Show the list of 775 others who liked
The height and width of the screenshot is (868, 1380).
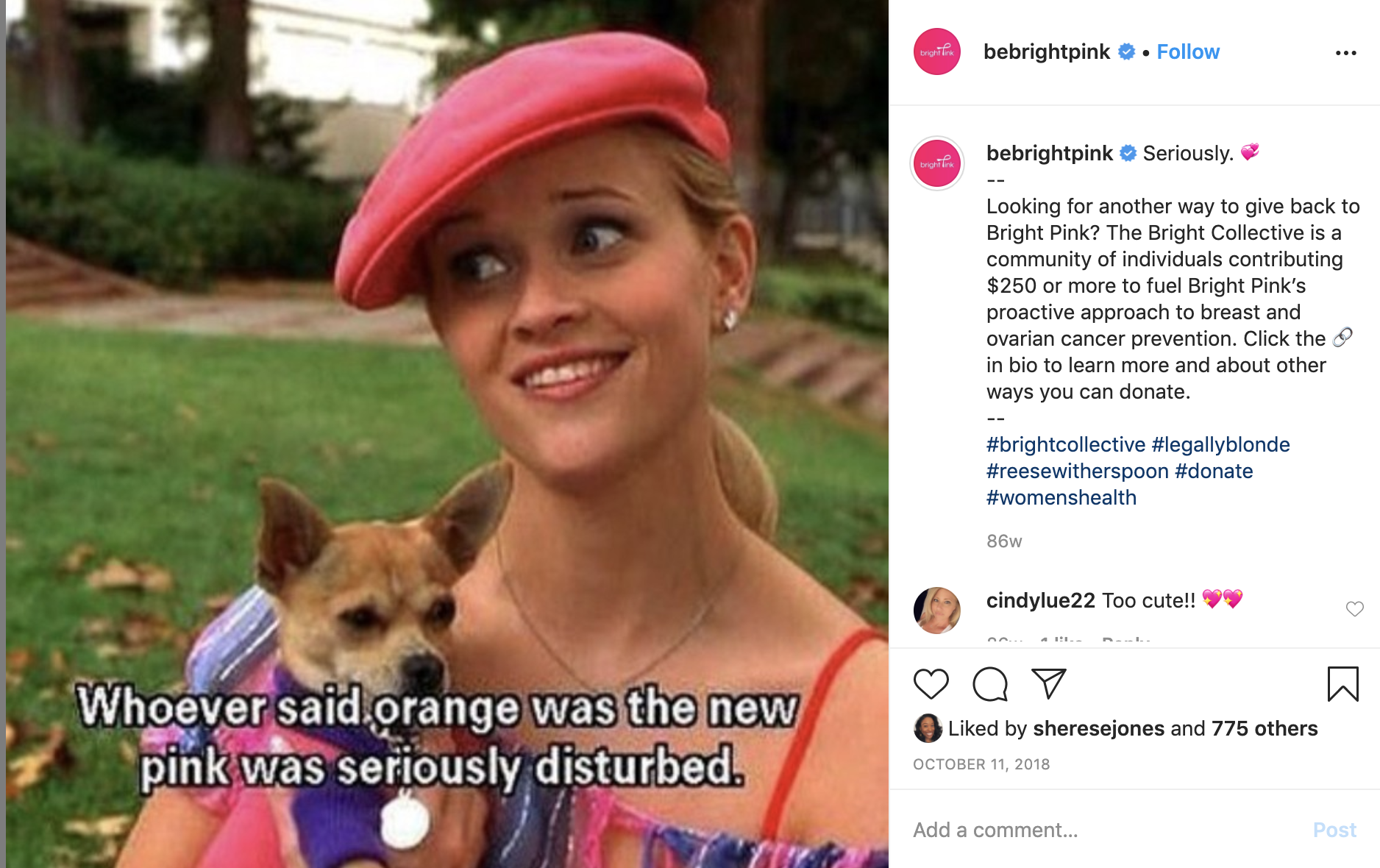coord(1265,728)
